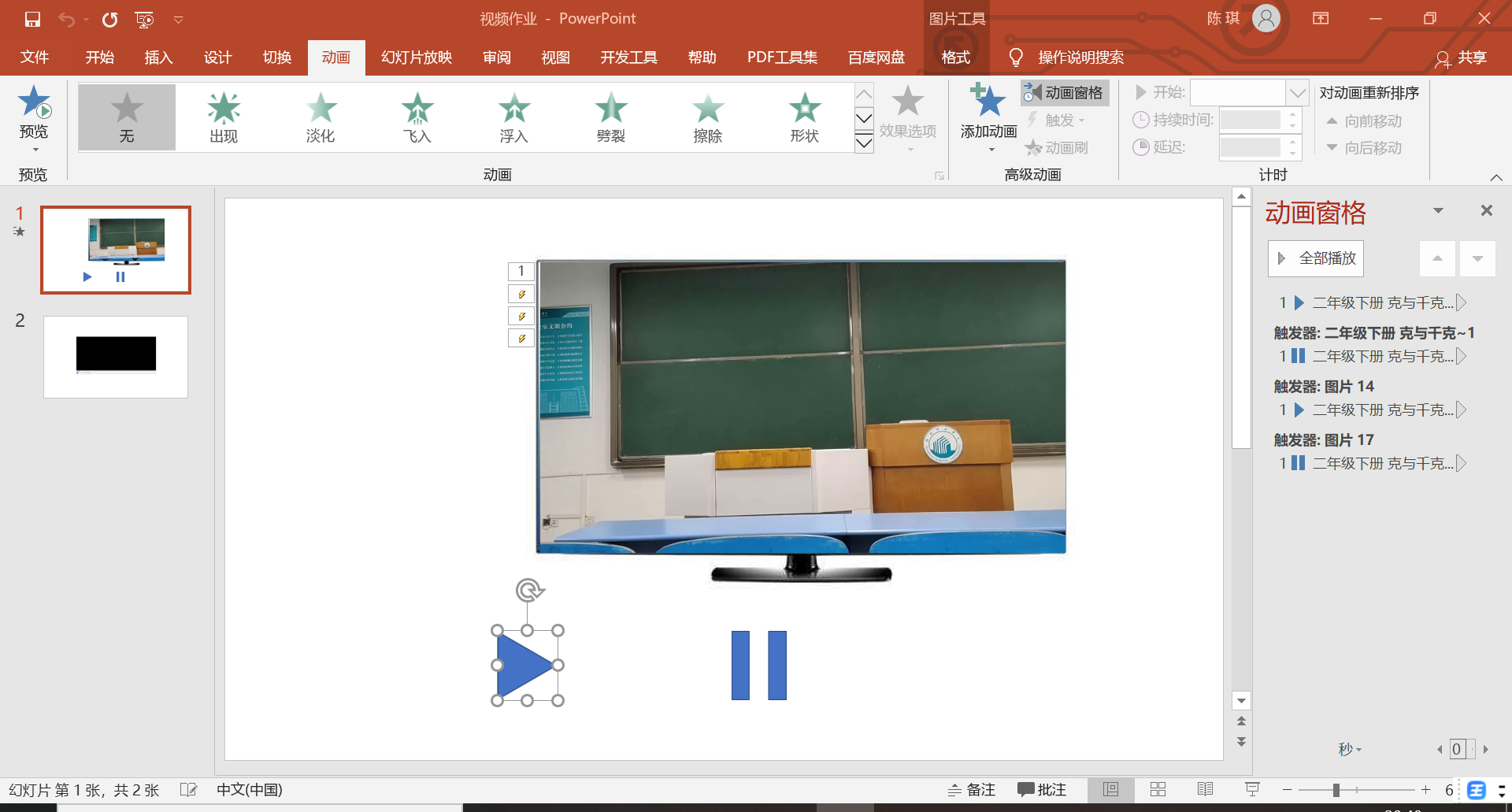Click the Save icon in quick access toolbar
This screenshot has width=1512, height=812.
(x=32, y=19)
